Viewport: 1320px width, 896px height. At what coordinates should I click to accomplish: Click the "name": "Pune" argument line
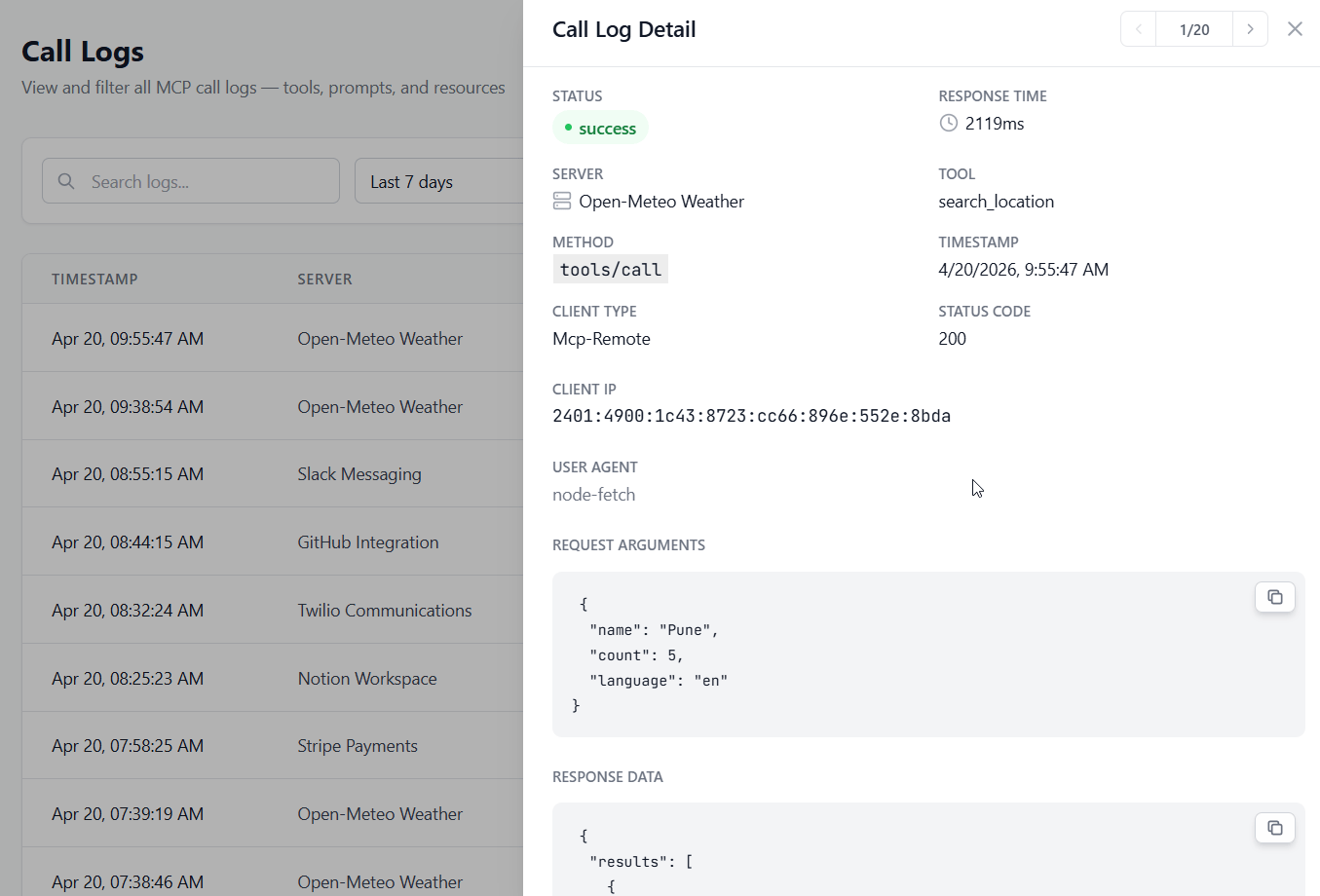tap(654, 630)
